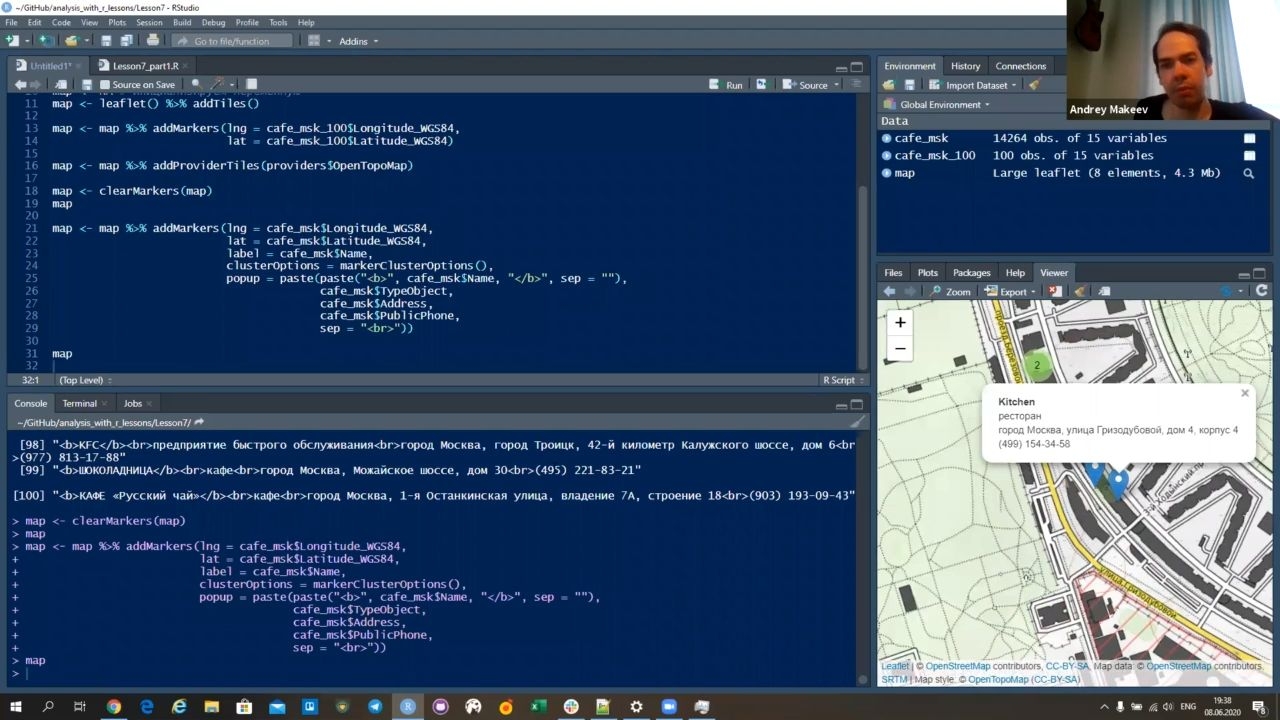Run the current line with Run button
This screenshot has width=1280, height=720.
point(727,85)
